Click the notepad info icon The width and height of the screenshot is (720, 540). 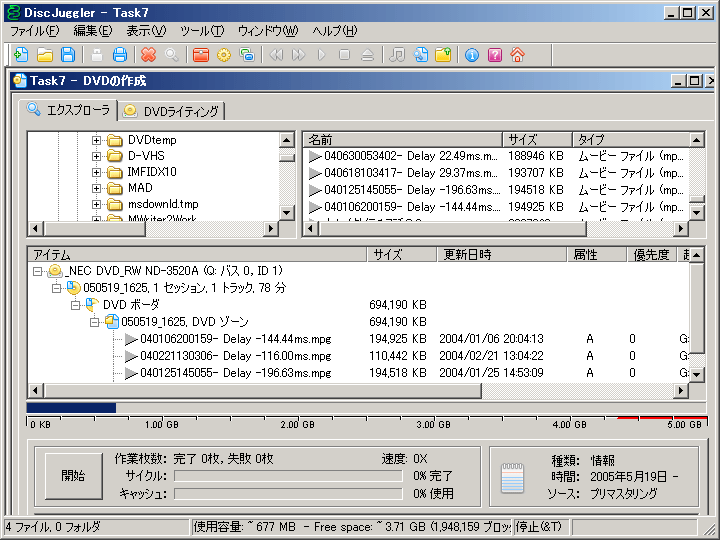click(512, 478)
